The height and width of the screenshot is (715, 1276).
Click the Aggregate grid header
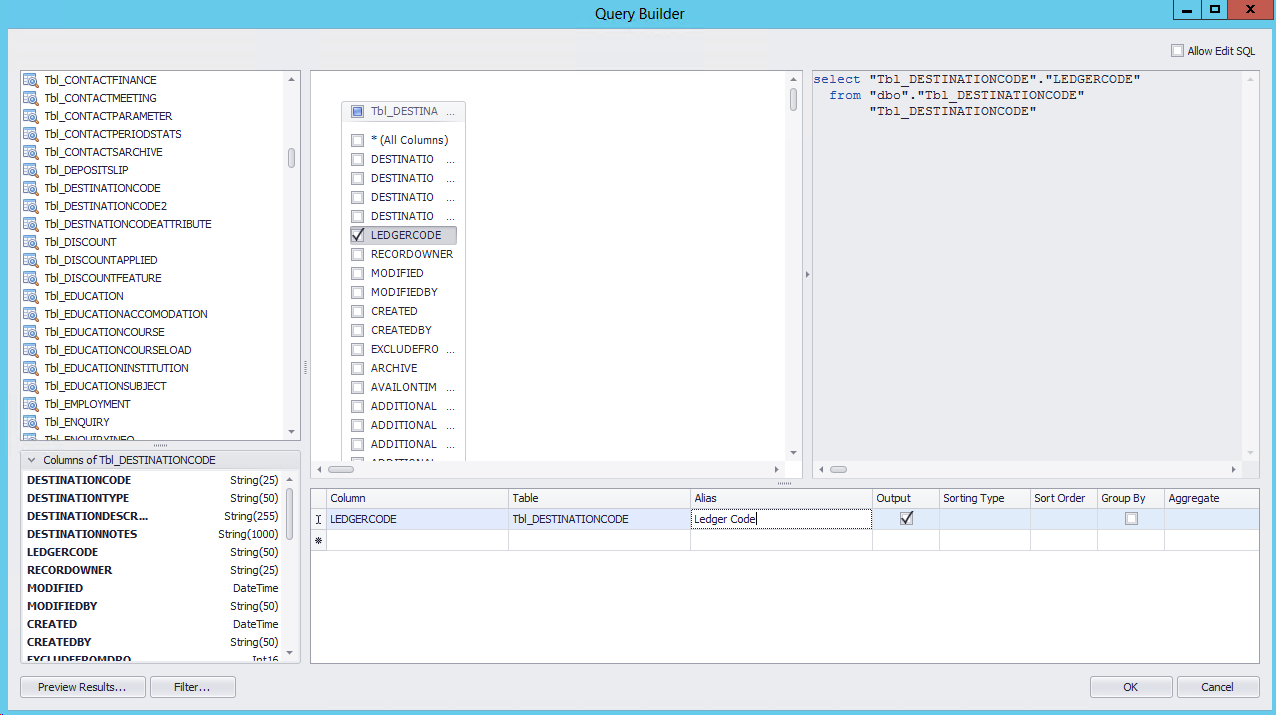point(1211,498)
